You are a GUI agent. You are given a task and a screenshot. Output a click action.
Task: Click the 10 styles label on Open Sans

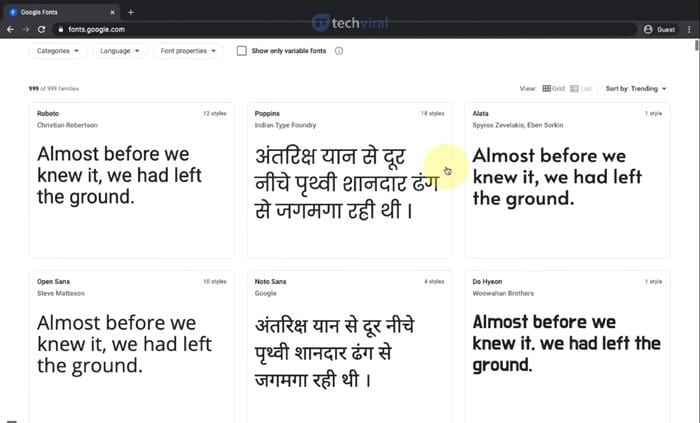[215, 282]
